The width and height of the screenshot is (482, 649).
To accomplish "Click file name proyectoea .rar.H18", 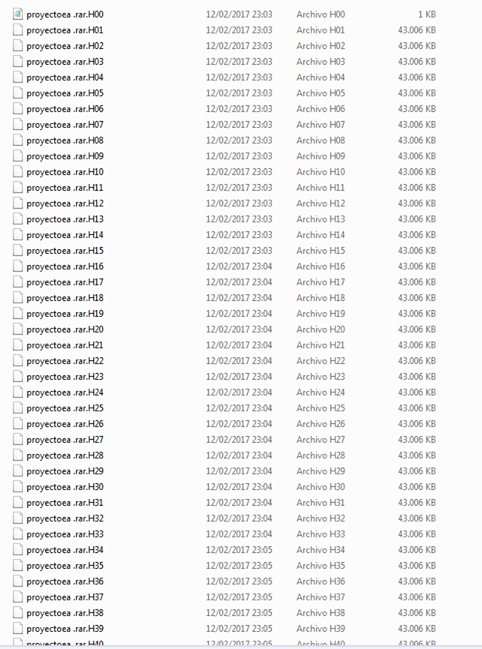I will click(x=65, y=298).
